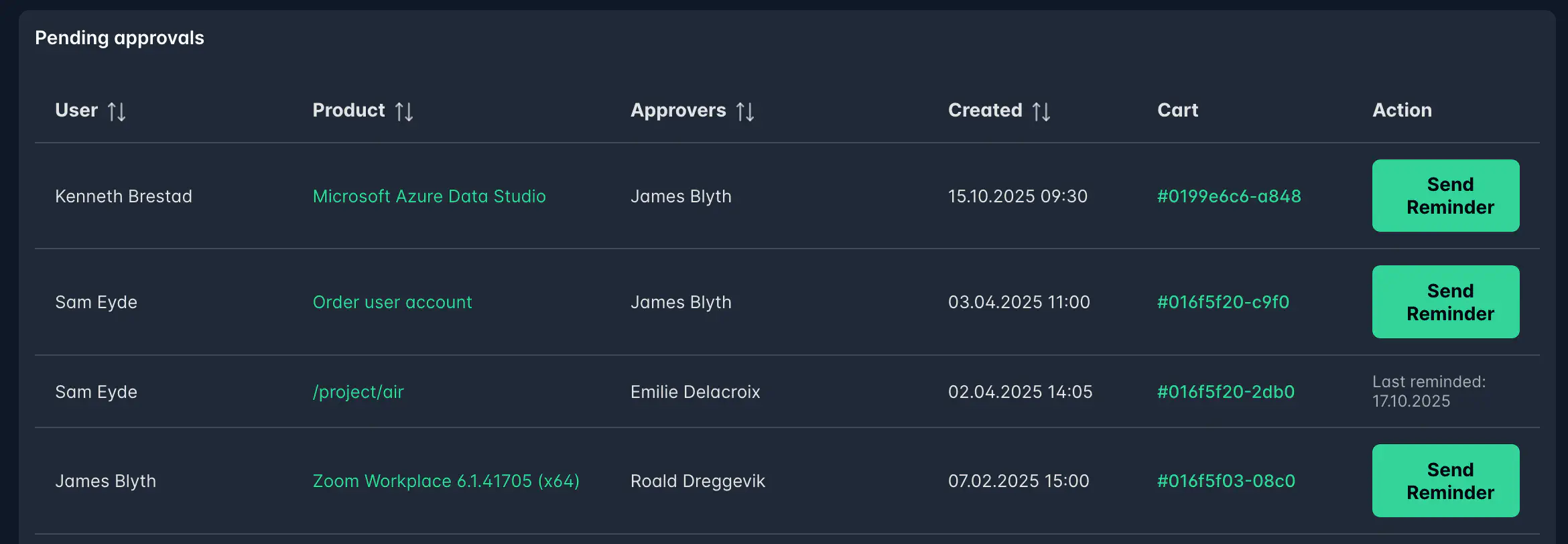Click the Pending approvals heading

tap(120, 38)
